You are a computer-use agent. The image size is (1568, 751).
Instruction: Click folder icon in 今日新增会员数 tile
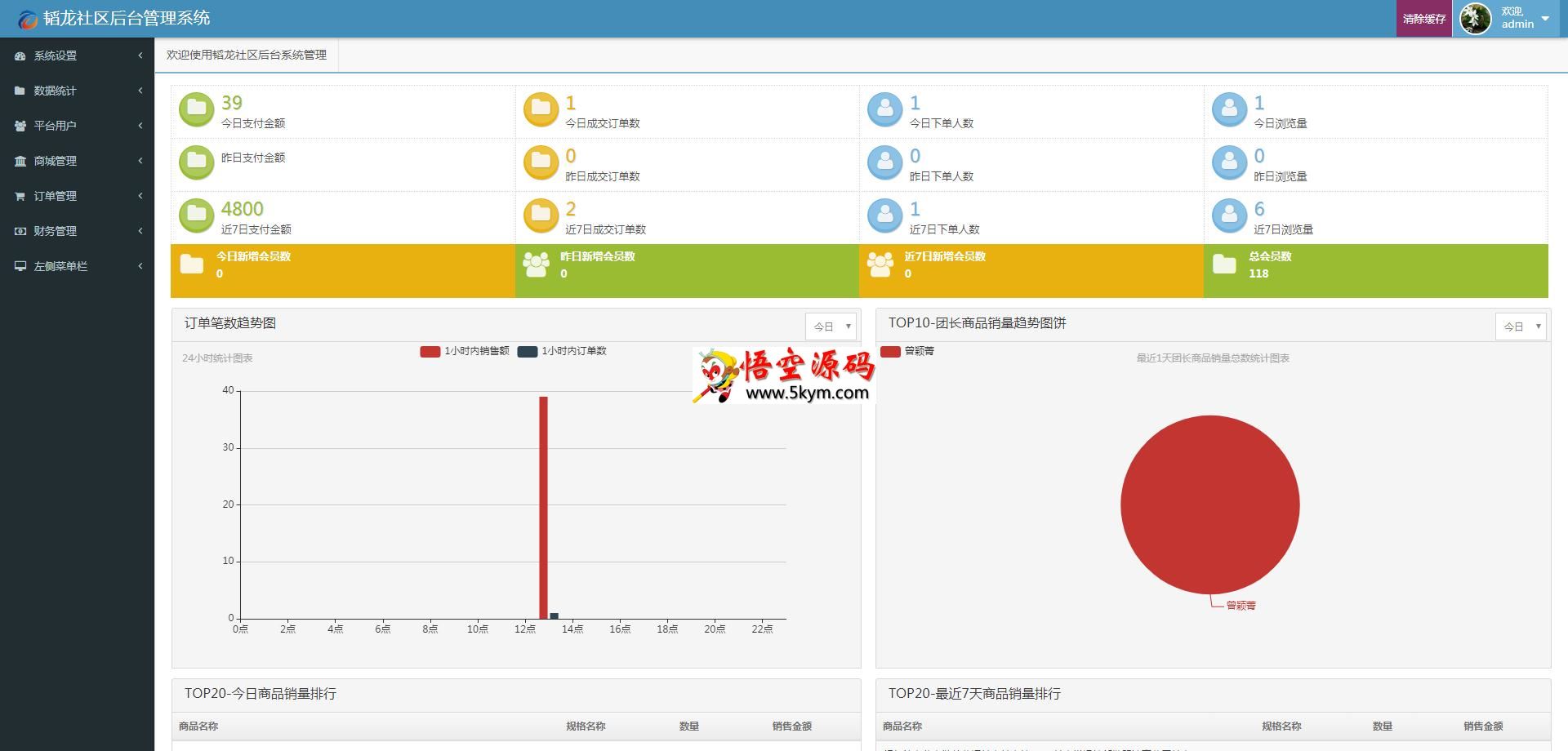[x=192, y=264]
